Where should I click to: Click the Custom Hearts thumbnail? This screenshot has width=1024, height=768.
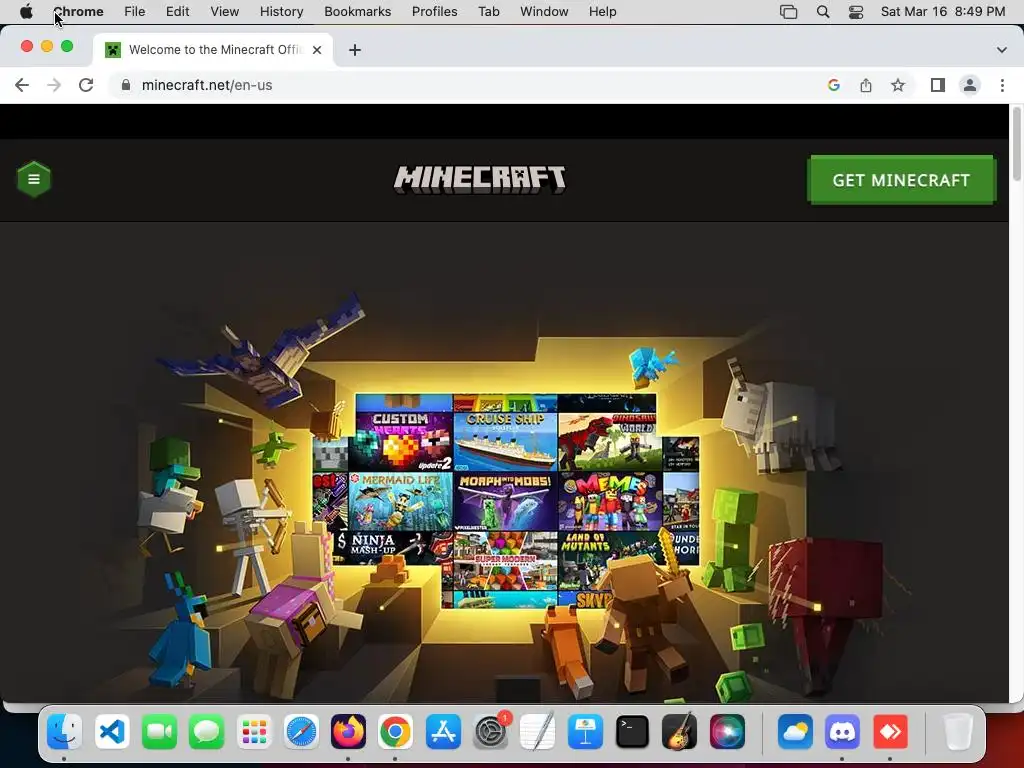click(x=400, y=441)
